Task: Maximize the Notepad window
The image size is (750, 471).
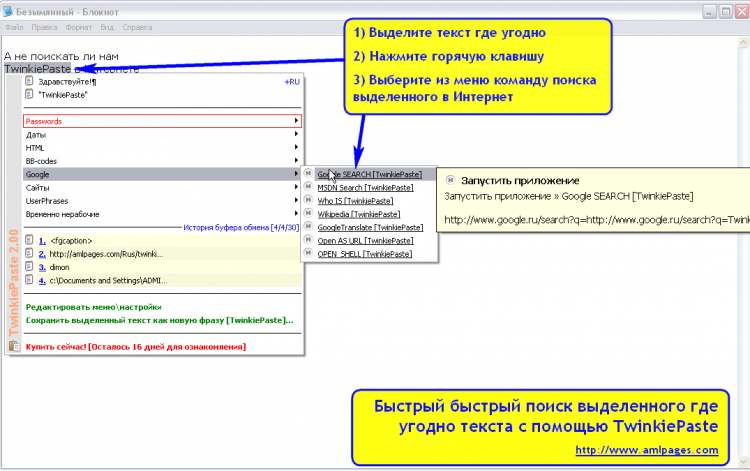Action: click(726, 11)
